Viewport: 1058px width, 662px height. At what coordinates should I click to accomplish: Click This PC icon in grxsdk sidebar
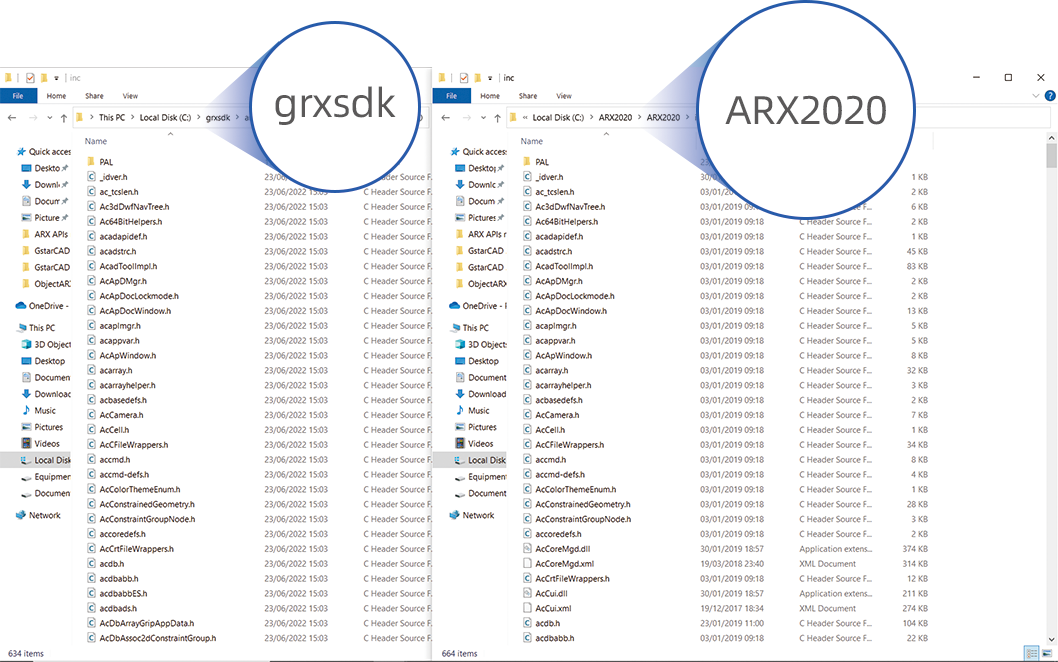pyautogui.click(x=22, y=328)
